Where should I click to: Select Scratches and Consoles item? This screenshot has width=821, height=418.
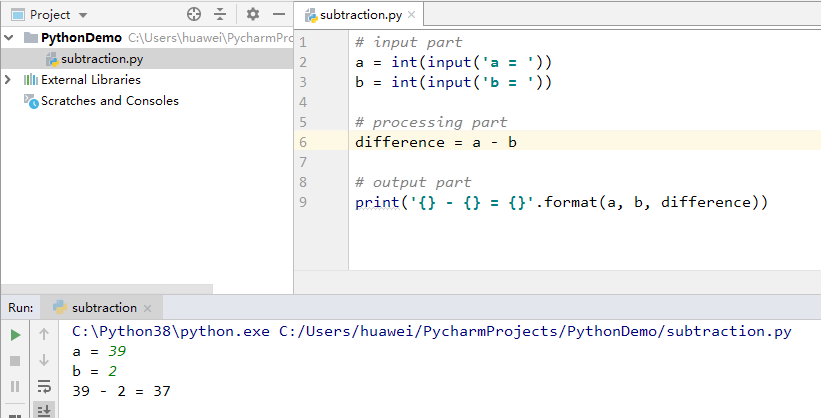point(109,101)
